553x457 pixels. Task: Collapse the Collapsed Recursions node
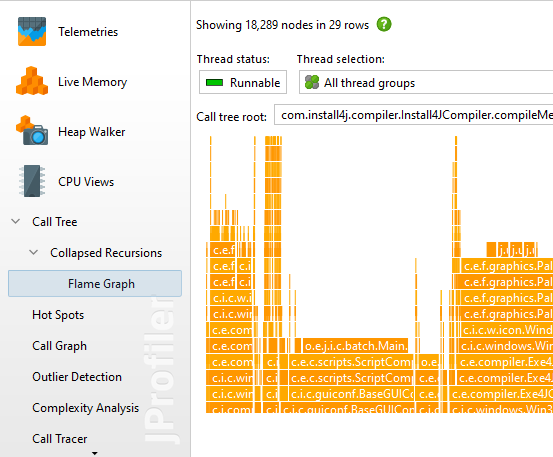34,252
